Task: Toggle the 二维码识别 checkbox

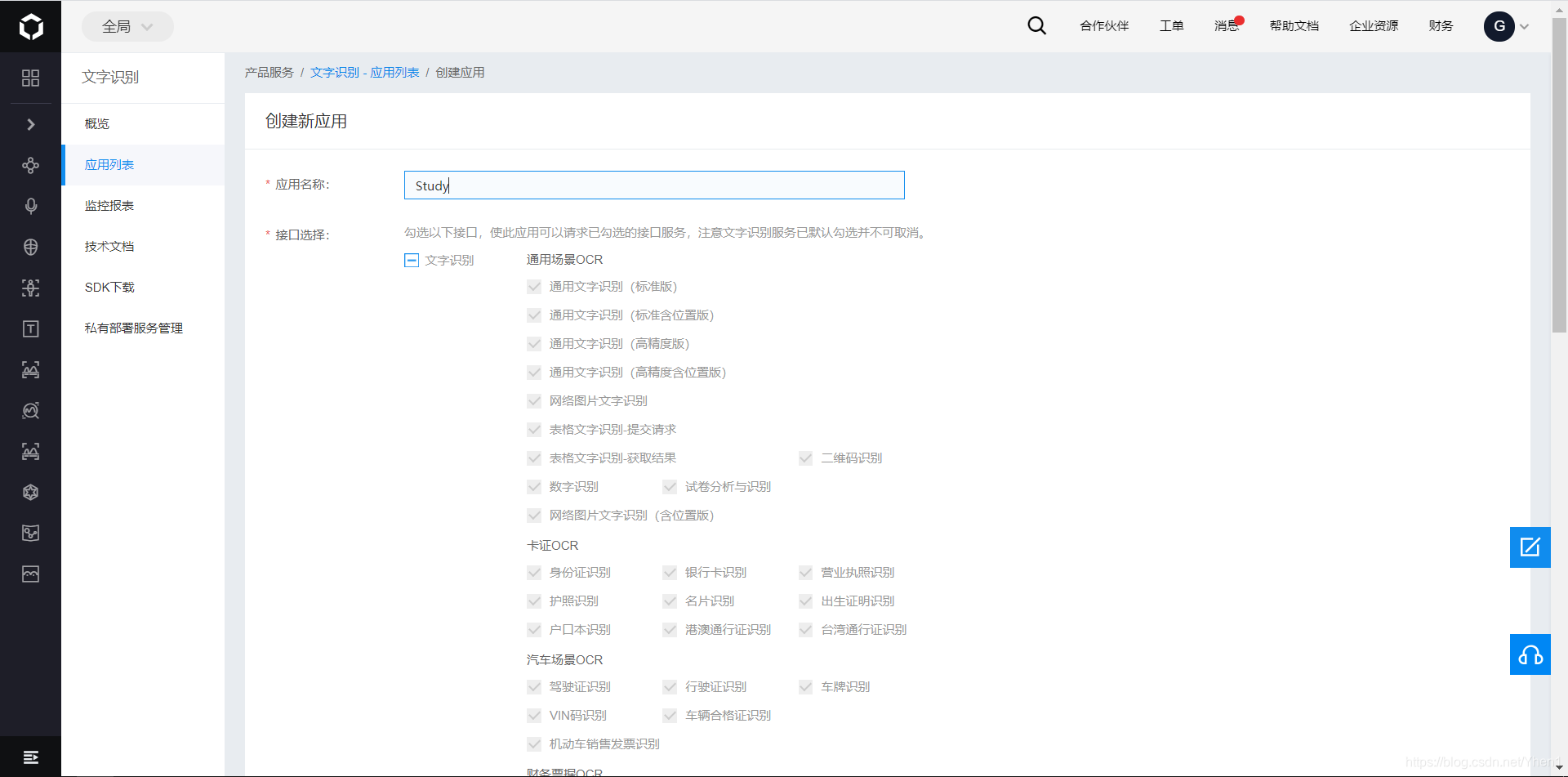Action: click(x=805, y=458)
